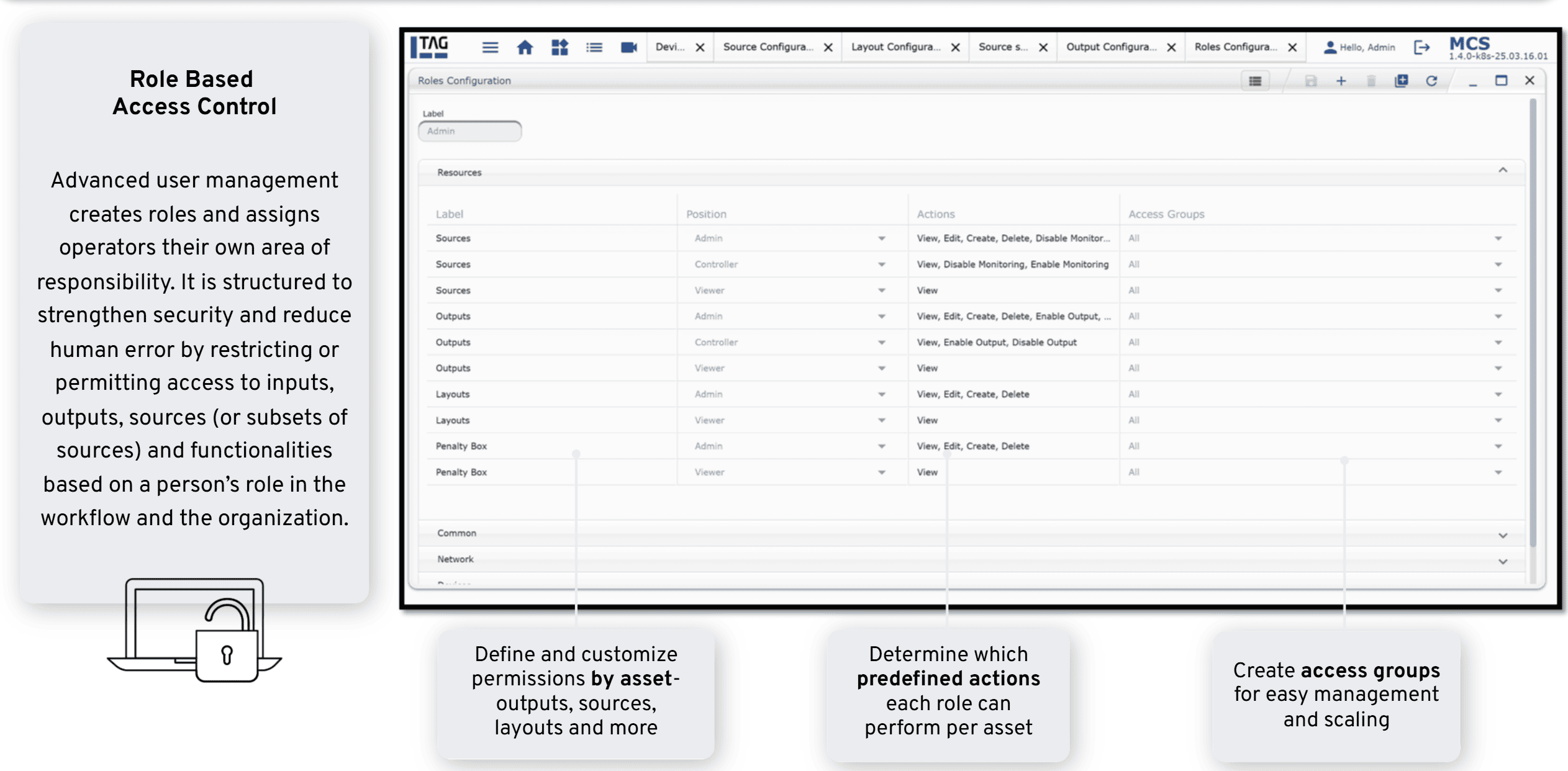This screenshot has width=1568, height=771.
Task: Open Position dropdown for Sources Controller row
Action: pyautogui.click(x=881, y=264)
